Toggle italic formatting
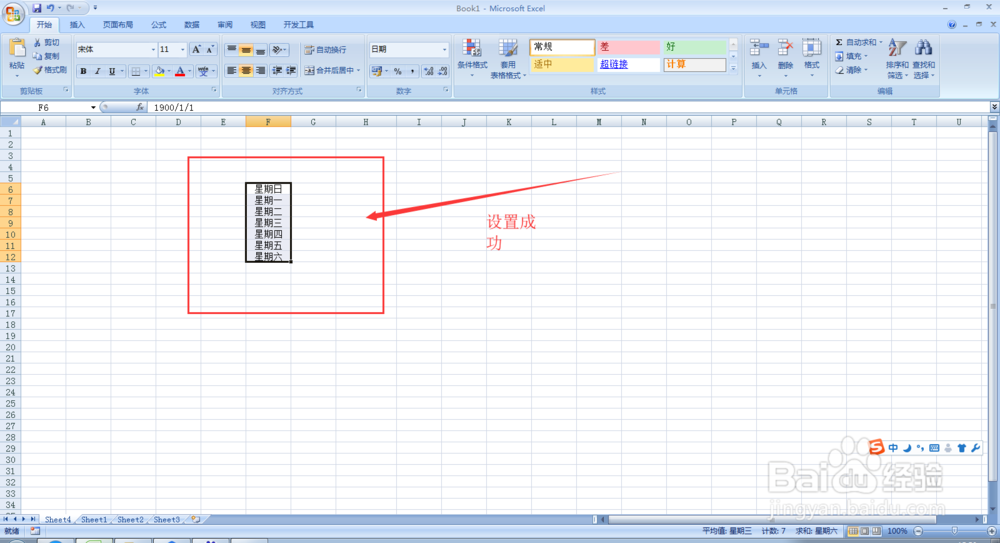The width and height of the screenshot is (1000, 543). click(97, 71)
